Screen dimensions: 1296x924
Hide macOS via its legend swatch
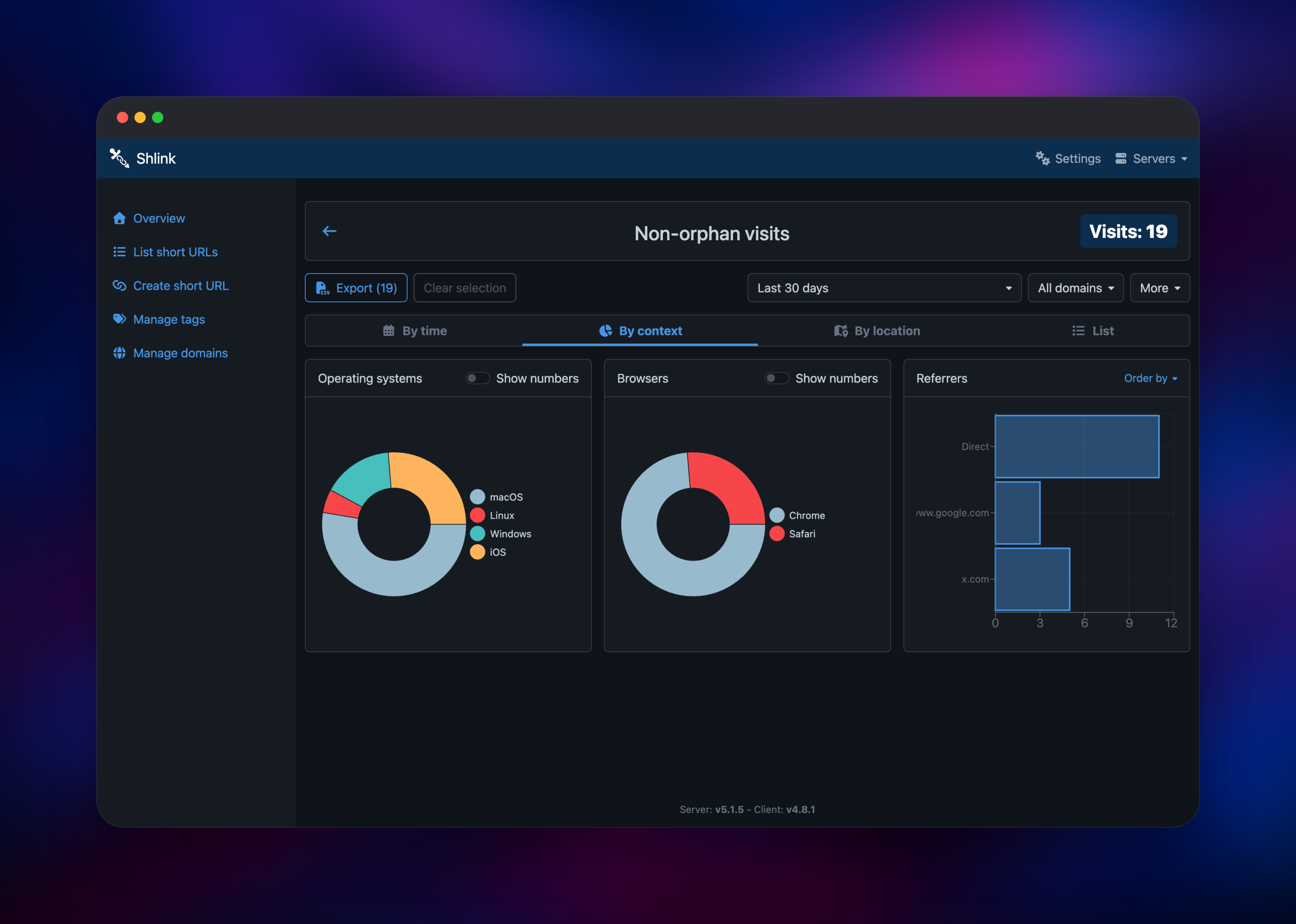point(478,497)
